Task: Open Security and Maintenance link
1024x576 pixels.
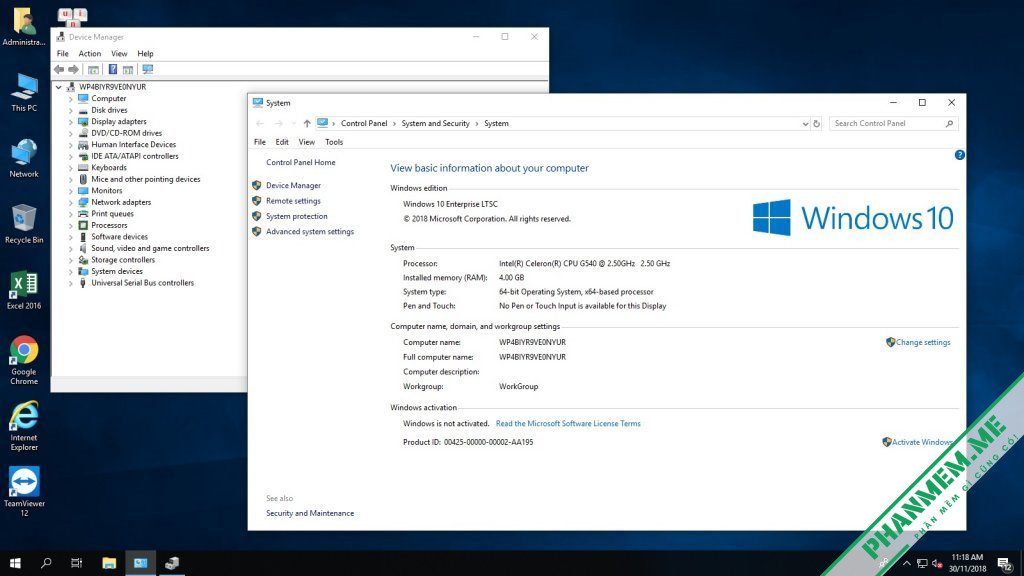Action: click(310, 513)
